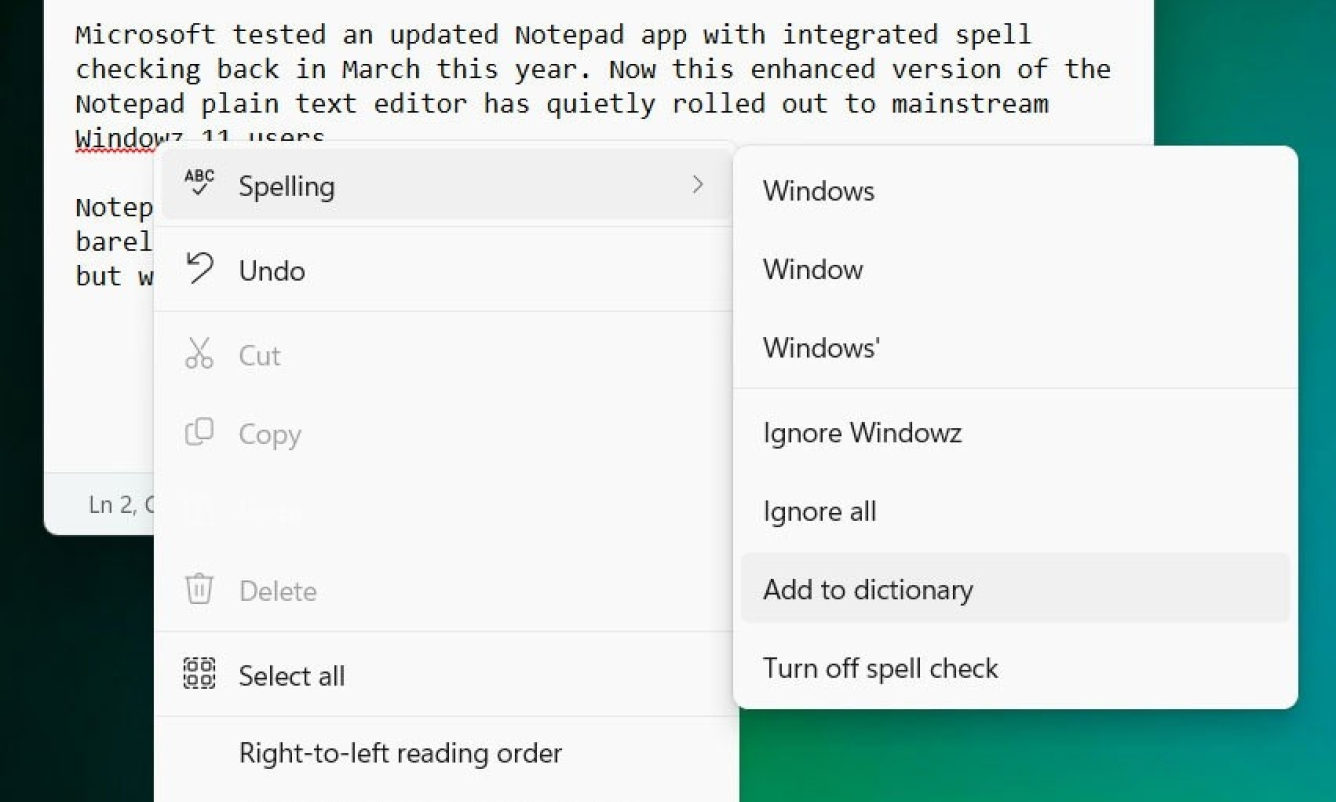1336x802 pixels.
Task: Click the Copy pages icon
Action: pyautogui.click(x=199, y=432)
